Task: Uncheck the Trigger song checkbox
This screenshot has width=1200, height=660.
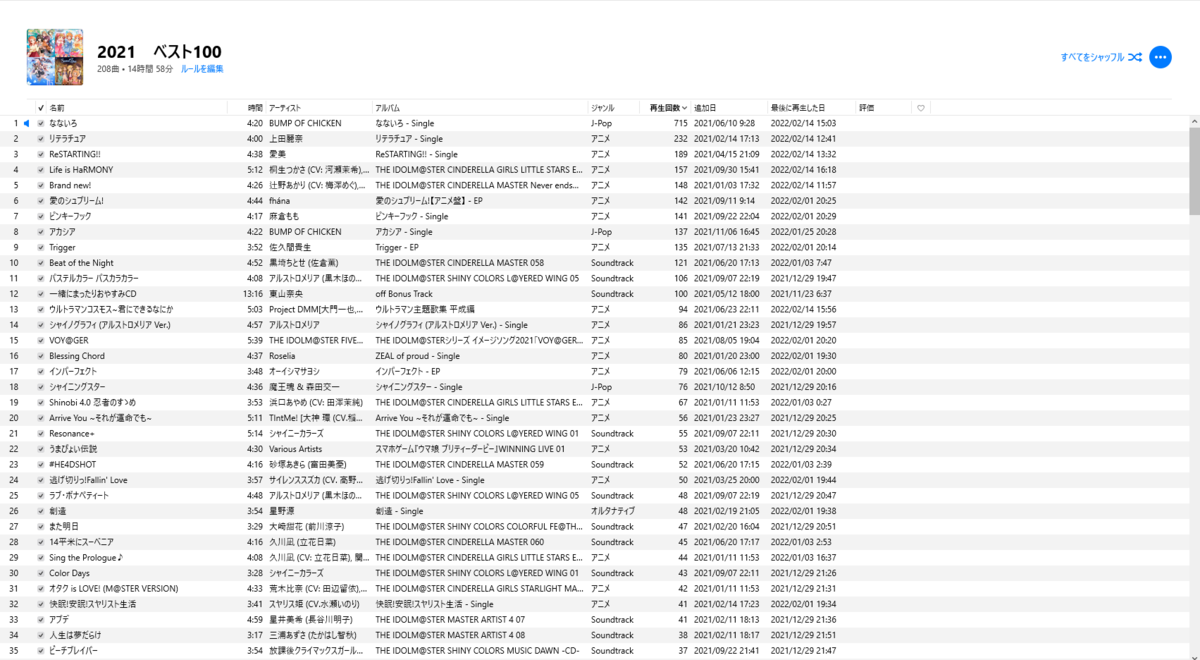Action: click(41, 247)
